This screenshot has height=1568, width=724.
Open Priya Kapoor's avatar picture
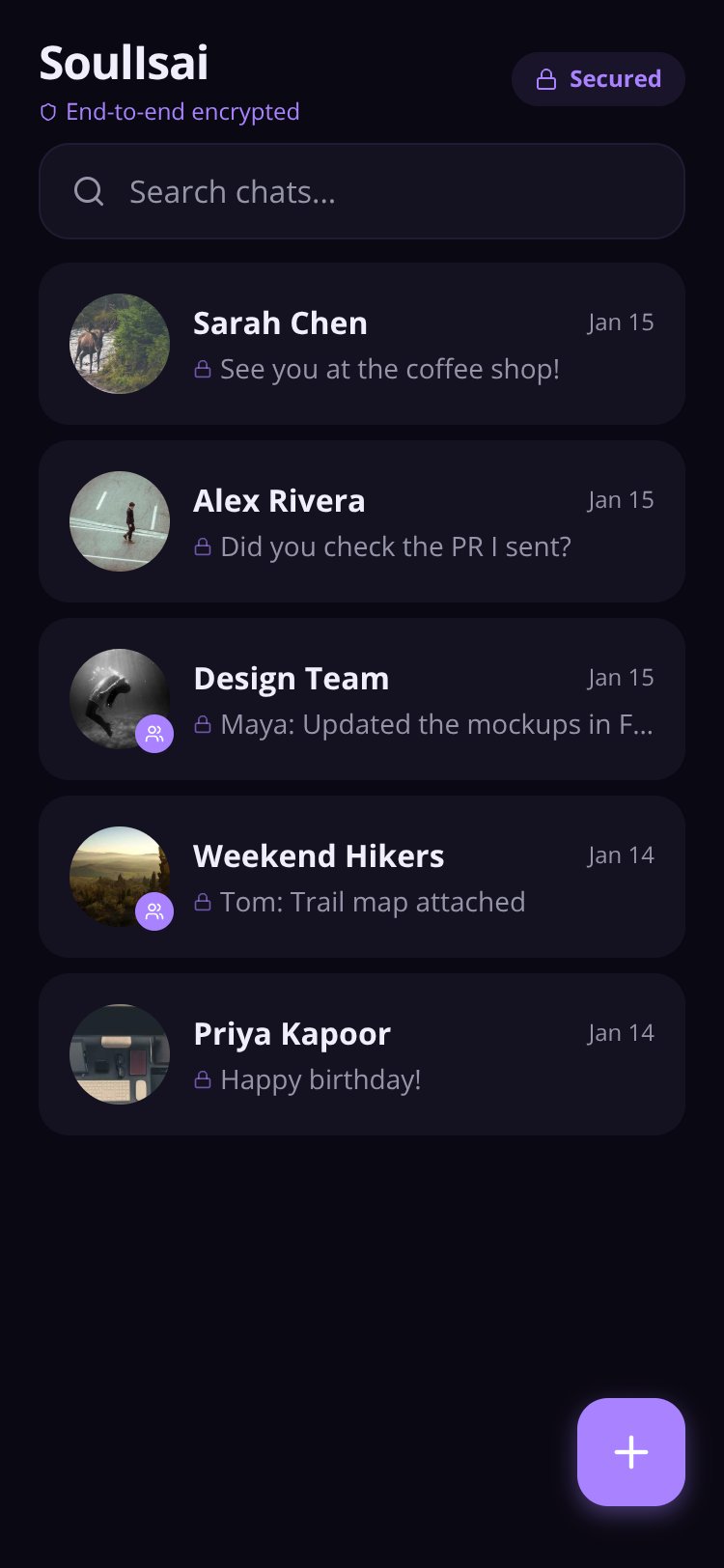pyautogui.click(x=120, y=1054)
